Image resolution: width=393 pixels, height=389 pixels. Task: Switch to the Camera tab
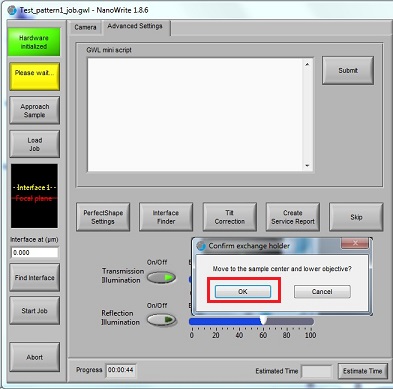pyautogui.click(x=85, y=27)
